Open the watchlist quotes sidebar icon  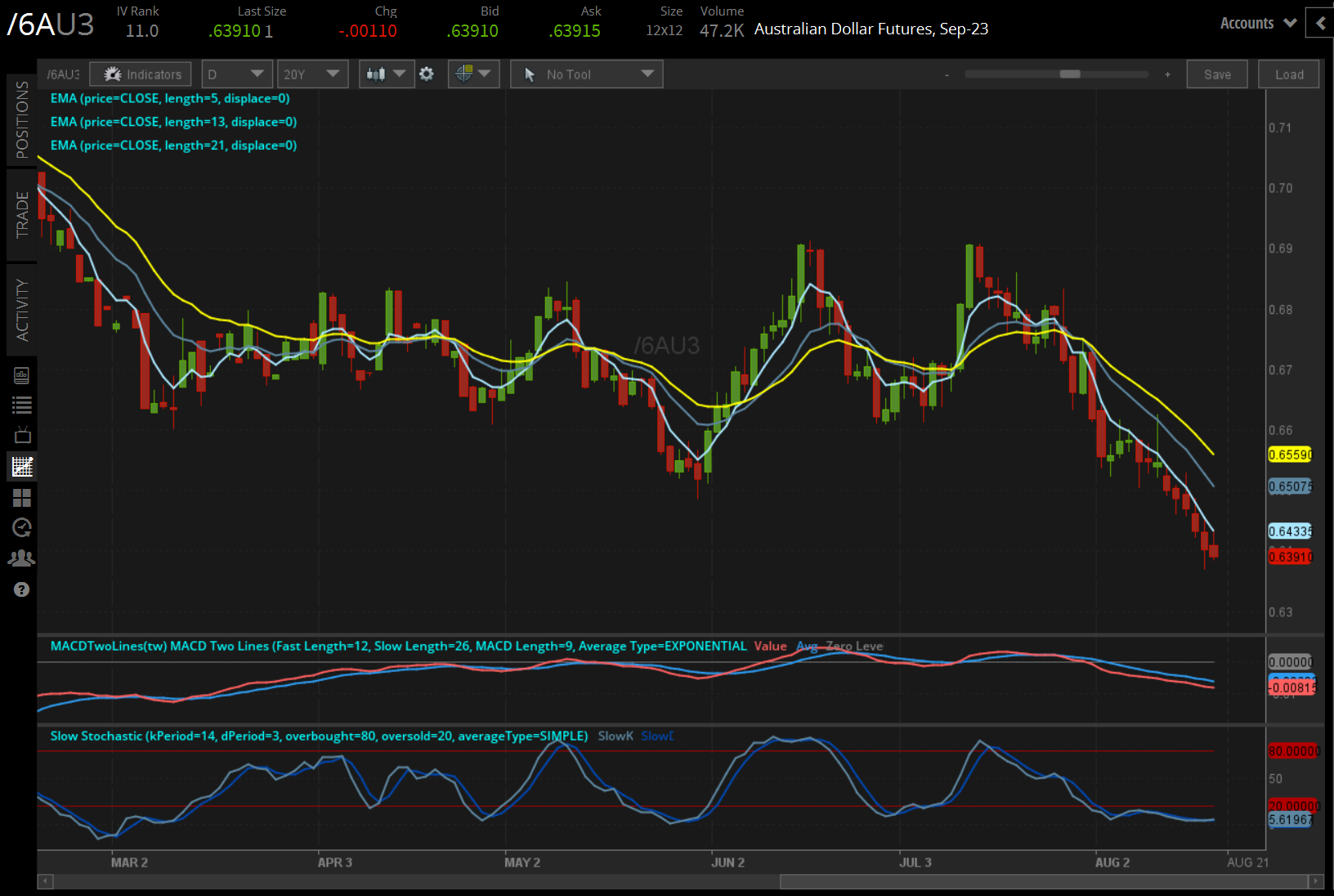pyautogui.click(x=22, y=405)
